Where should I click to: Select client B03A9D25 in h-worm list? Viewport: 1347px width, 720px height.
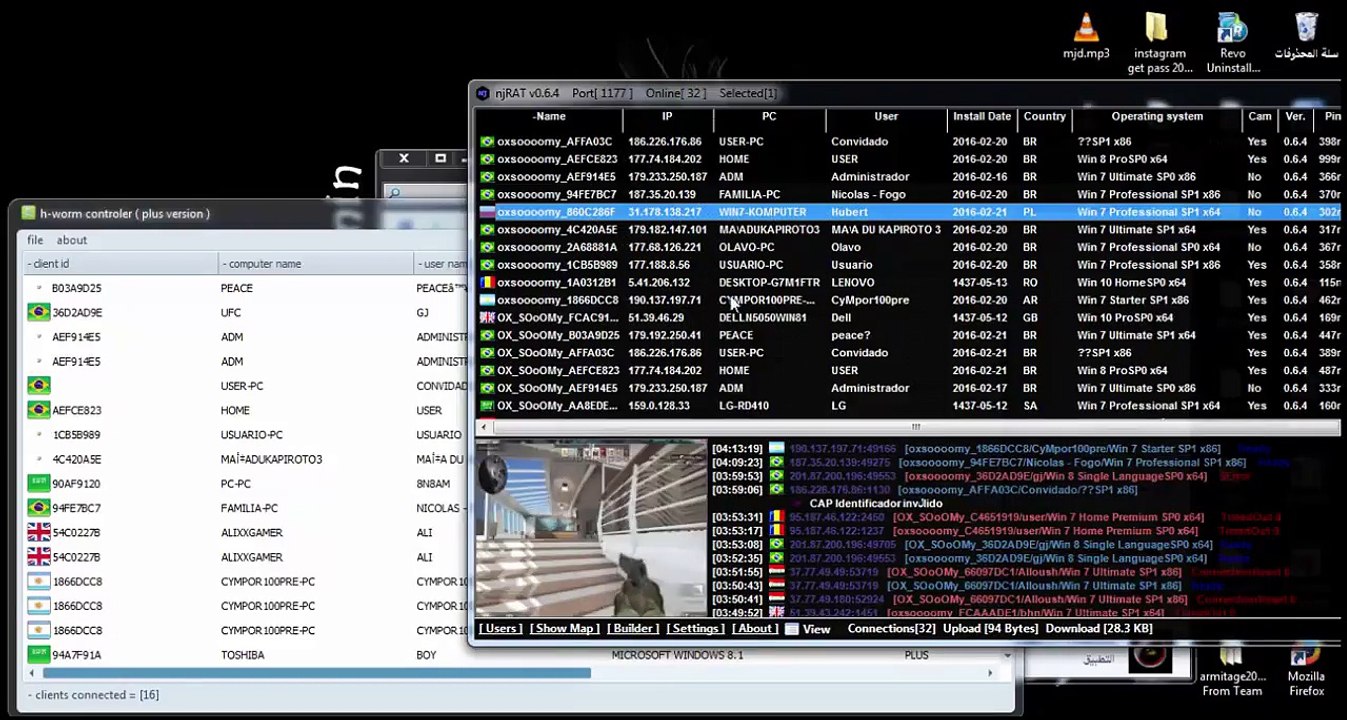76,288
